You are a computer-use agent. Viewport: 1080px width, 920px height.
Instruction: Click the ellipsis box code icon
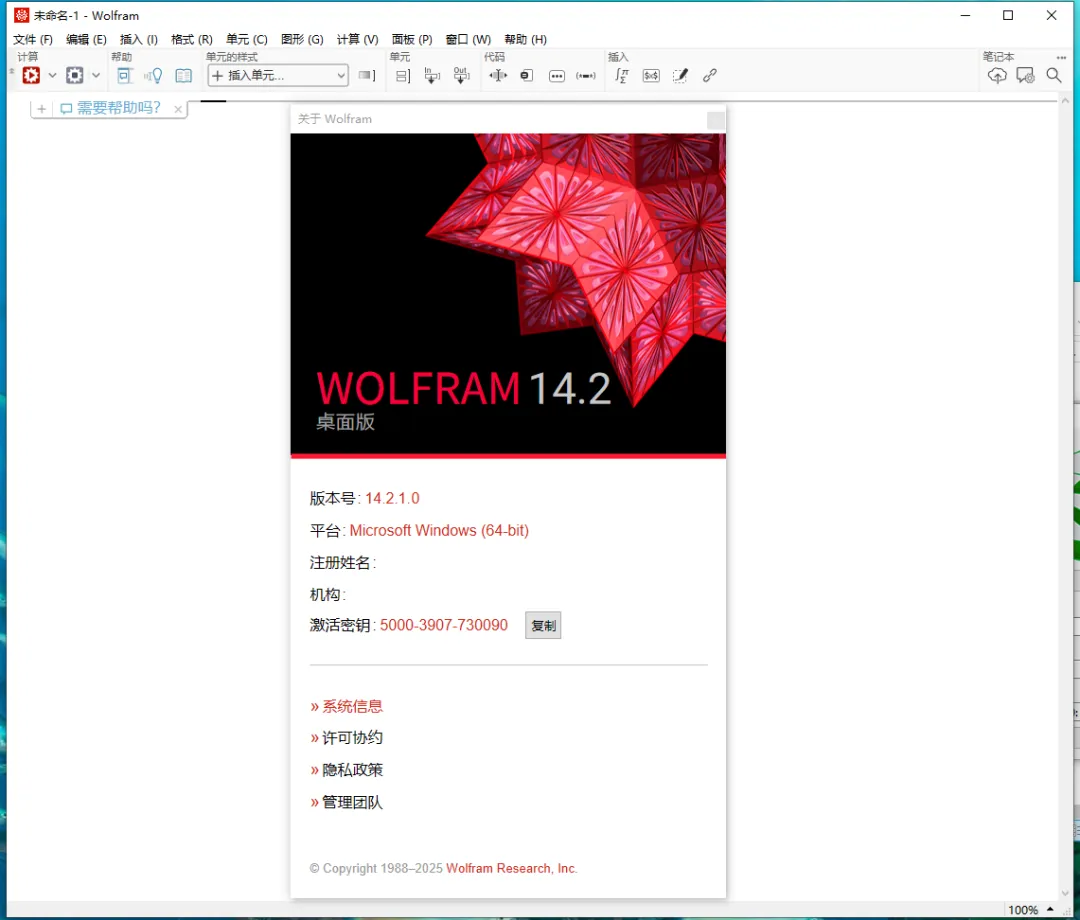pos(557,76)
